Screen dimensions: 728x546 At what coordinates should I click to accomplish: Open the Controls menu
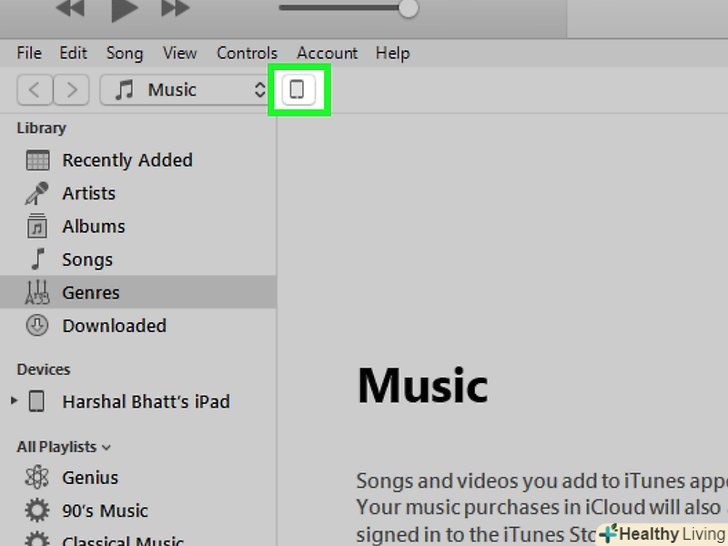pos(247,53)
